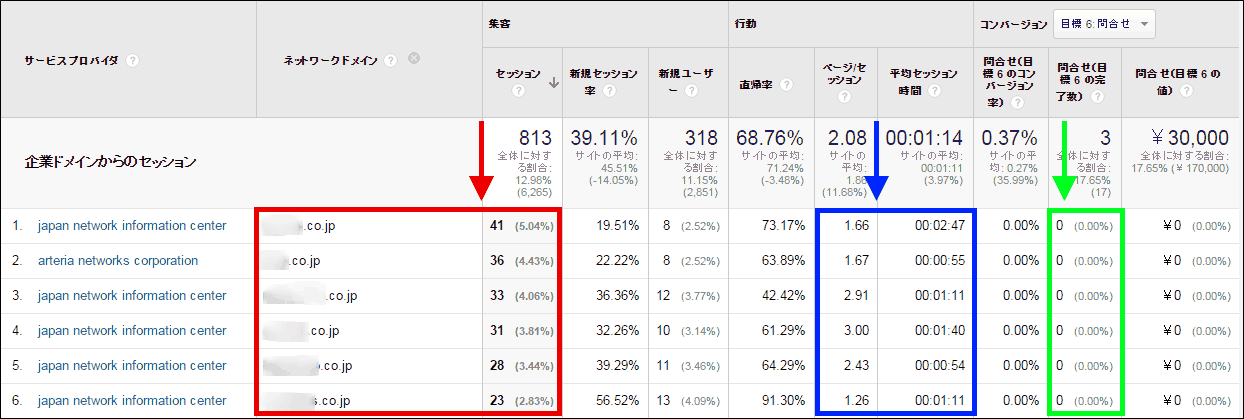Open row 6 japan network information center
1244x419 pixels.
pos(132,401)
